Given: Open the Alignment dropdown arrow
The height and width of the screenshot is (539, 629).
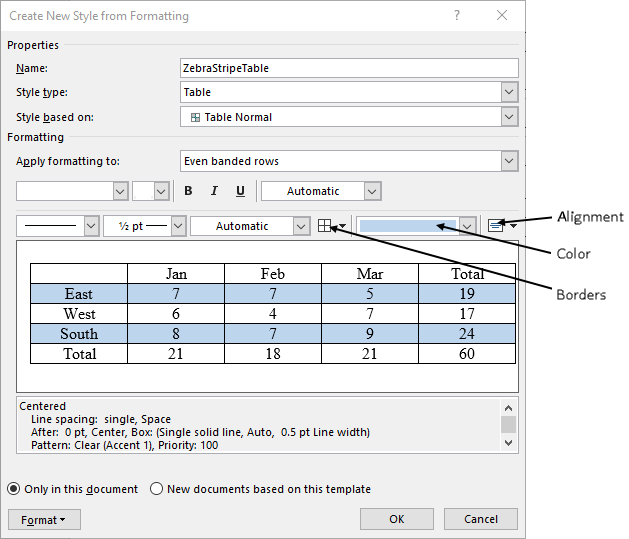Looking at the screenshot, I should coord(513,226).
